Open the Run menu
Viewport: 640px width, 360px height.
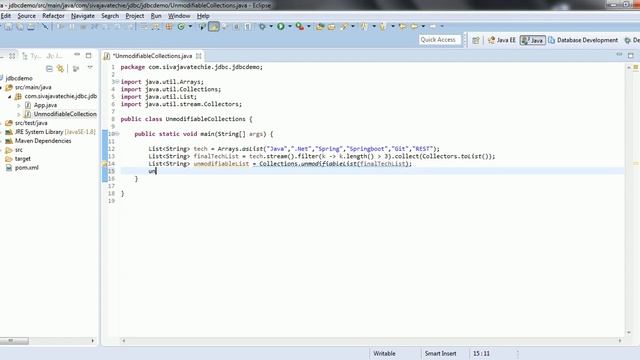pos(156,16)
